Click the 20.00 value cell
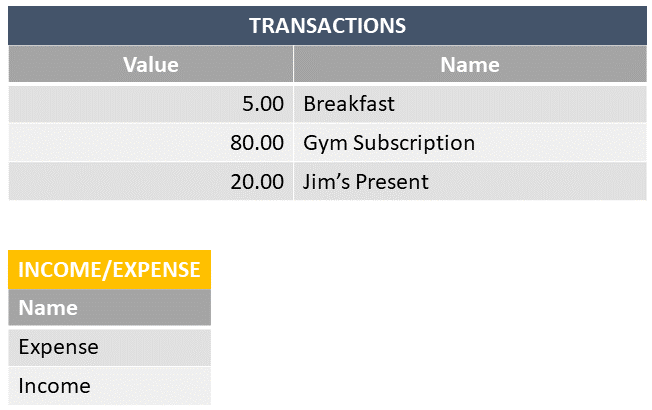 (x=257, y=182)
